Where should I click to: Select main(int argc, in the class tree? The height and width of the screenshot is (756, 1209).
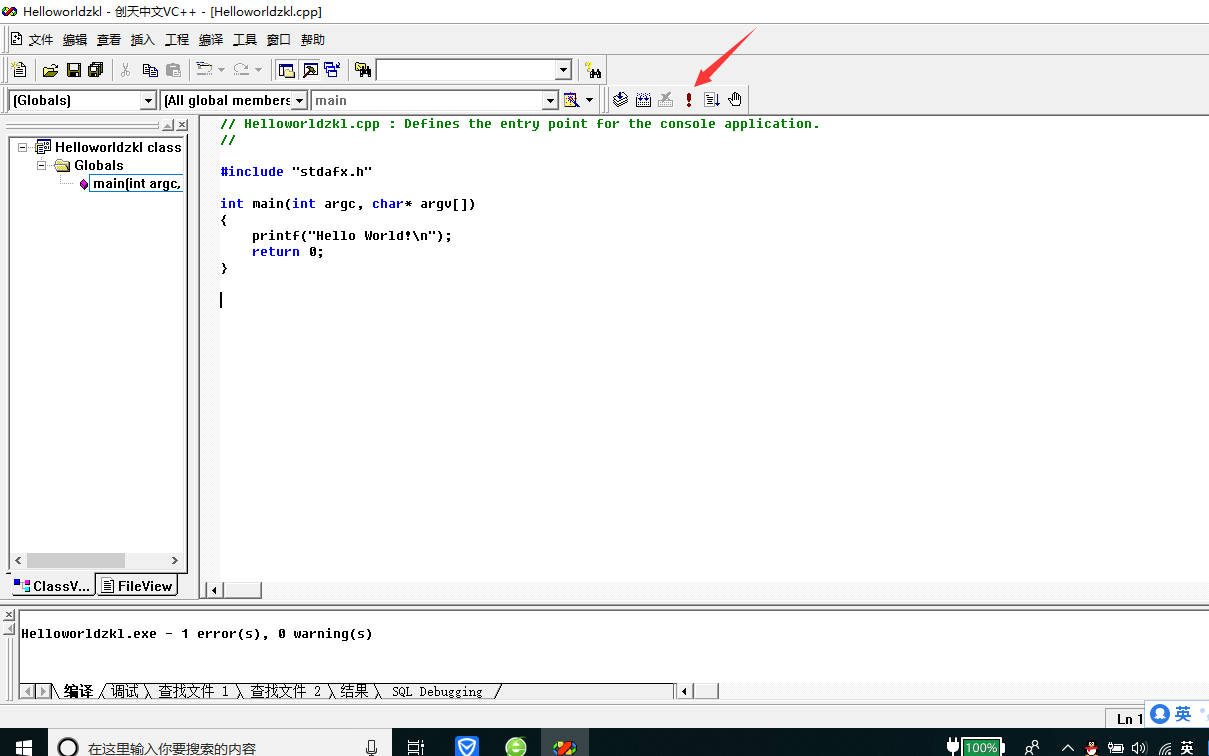click(137, 183)
